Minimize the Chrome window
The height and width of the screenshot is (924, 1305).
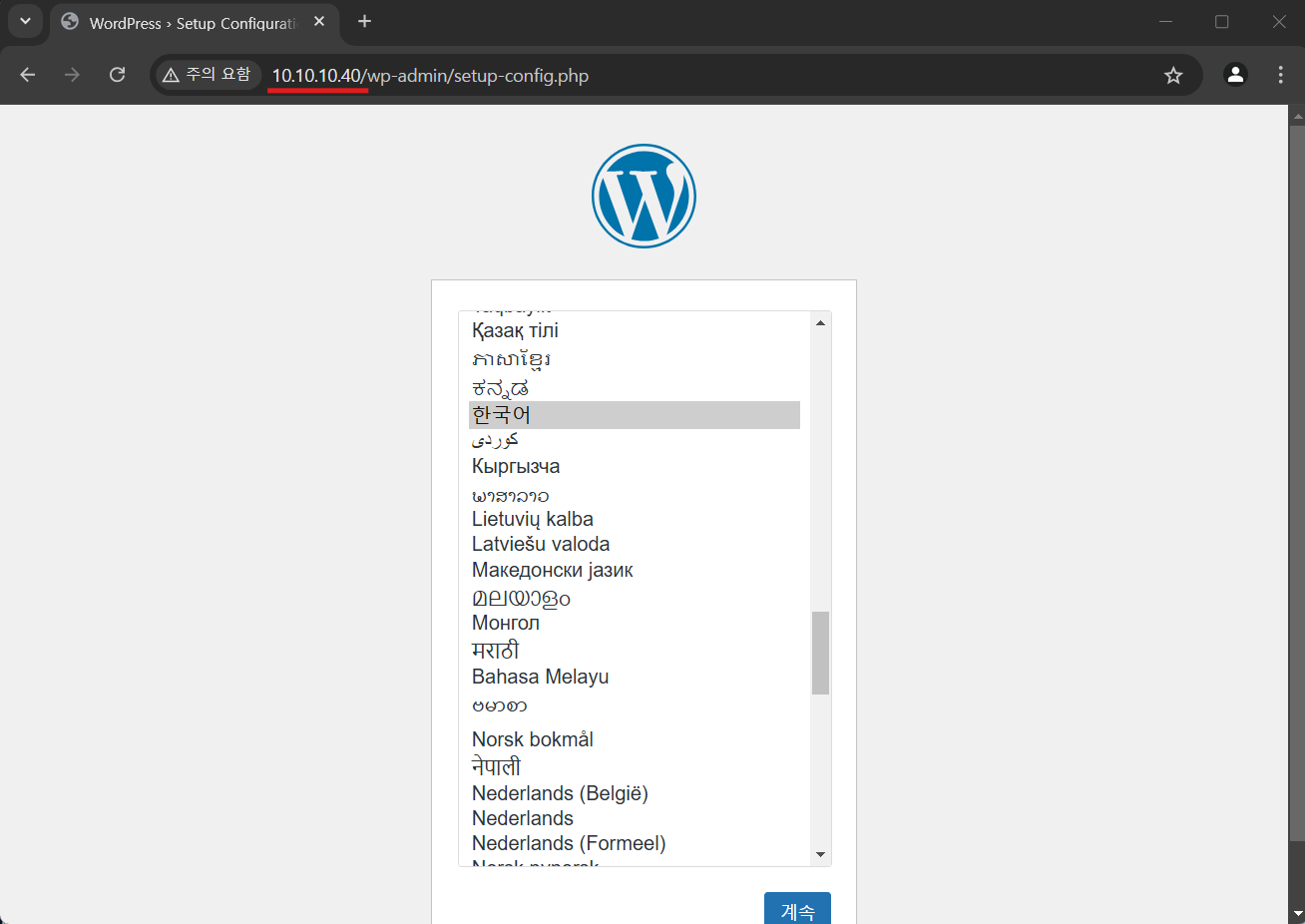pos(1165,21)
